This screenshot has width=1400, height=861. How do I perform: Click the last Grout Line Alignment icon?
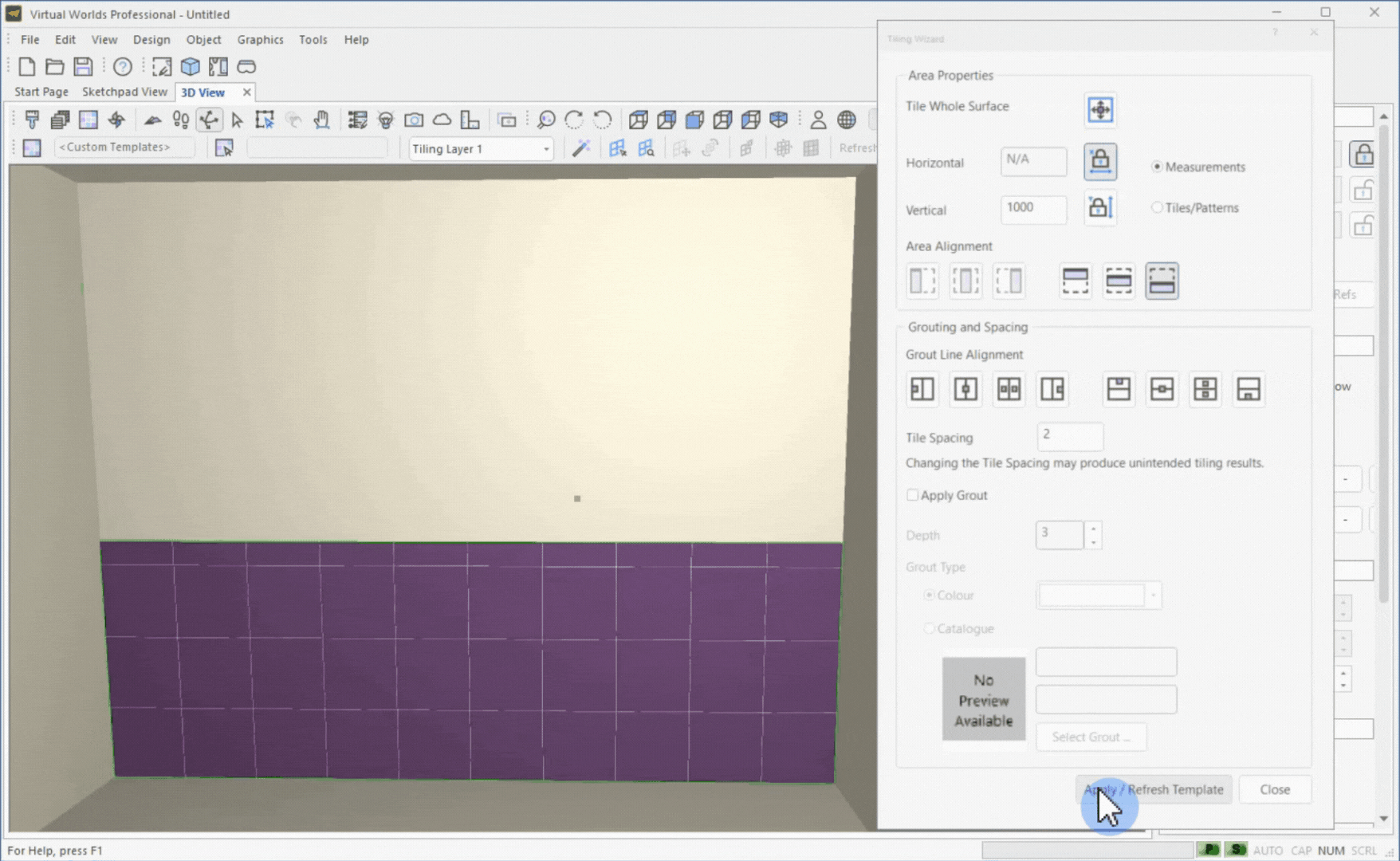(x=1248, y=389)
